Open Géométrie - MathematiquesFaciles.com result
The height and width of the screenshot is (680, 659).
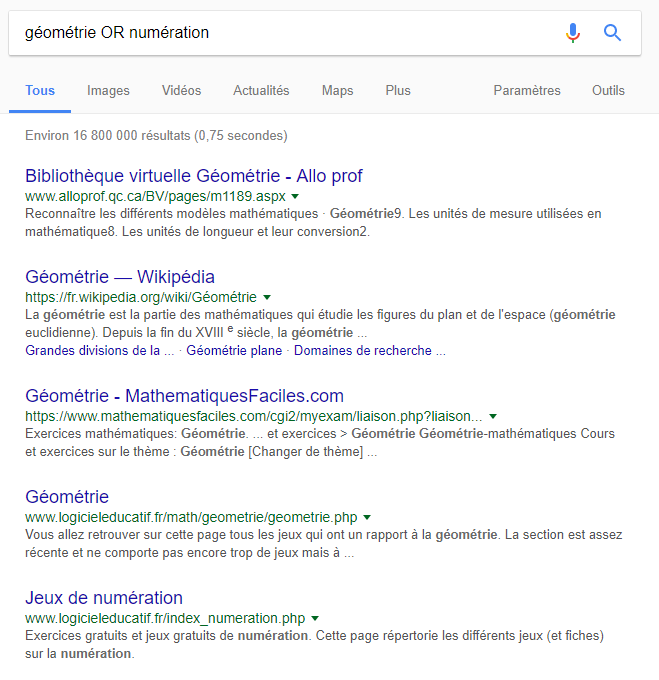tap(184, 396)
